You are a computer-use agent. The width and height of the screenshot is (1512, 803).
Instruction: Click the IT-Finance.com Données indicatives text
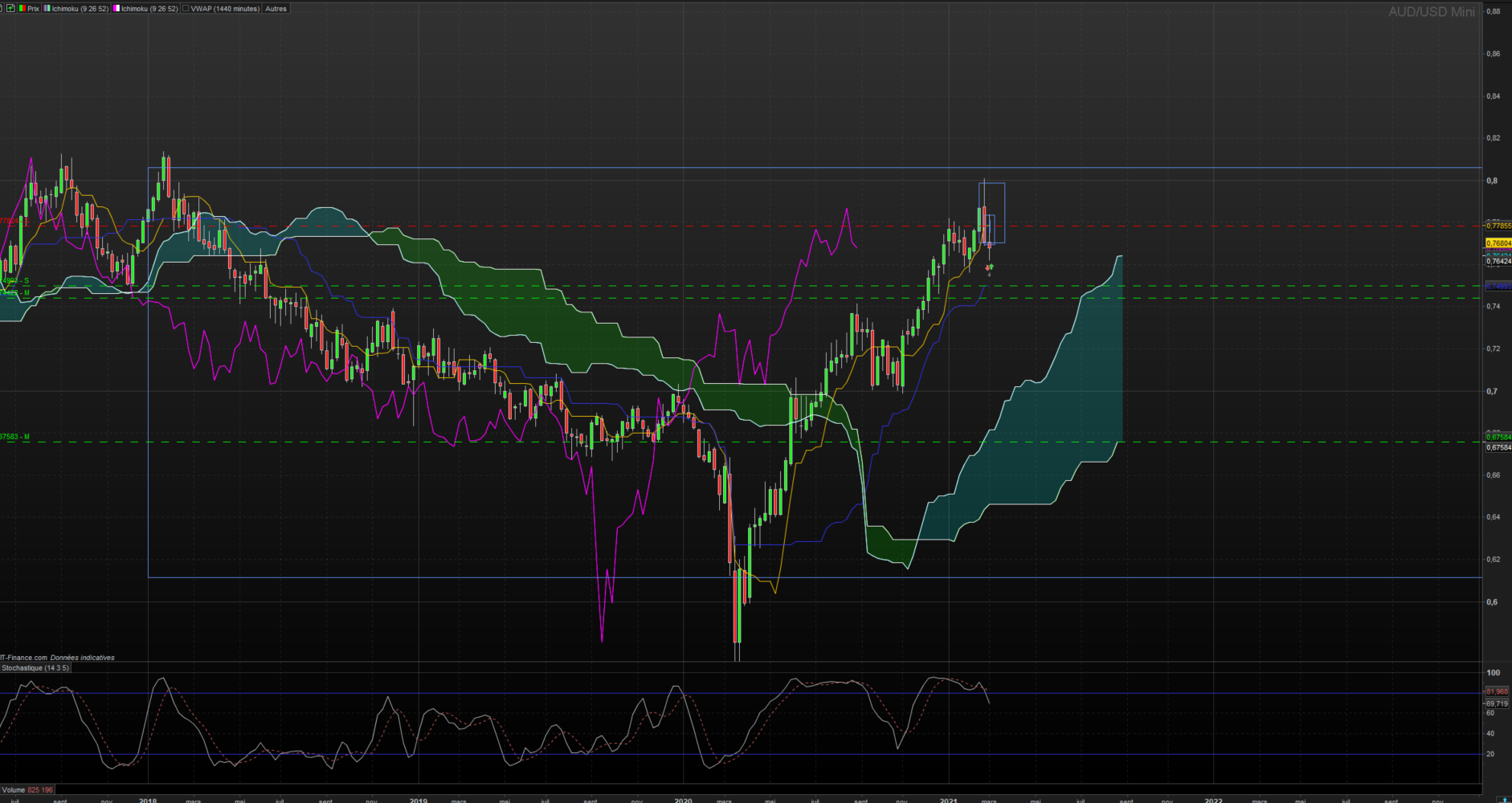click(x=57, y=658)
